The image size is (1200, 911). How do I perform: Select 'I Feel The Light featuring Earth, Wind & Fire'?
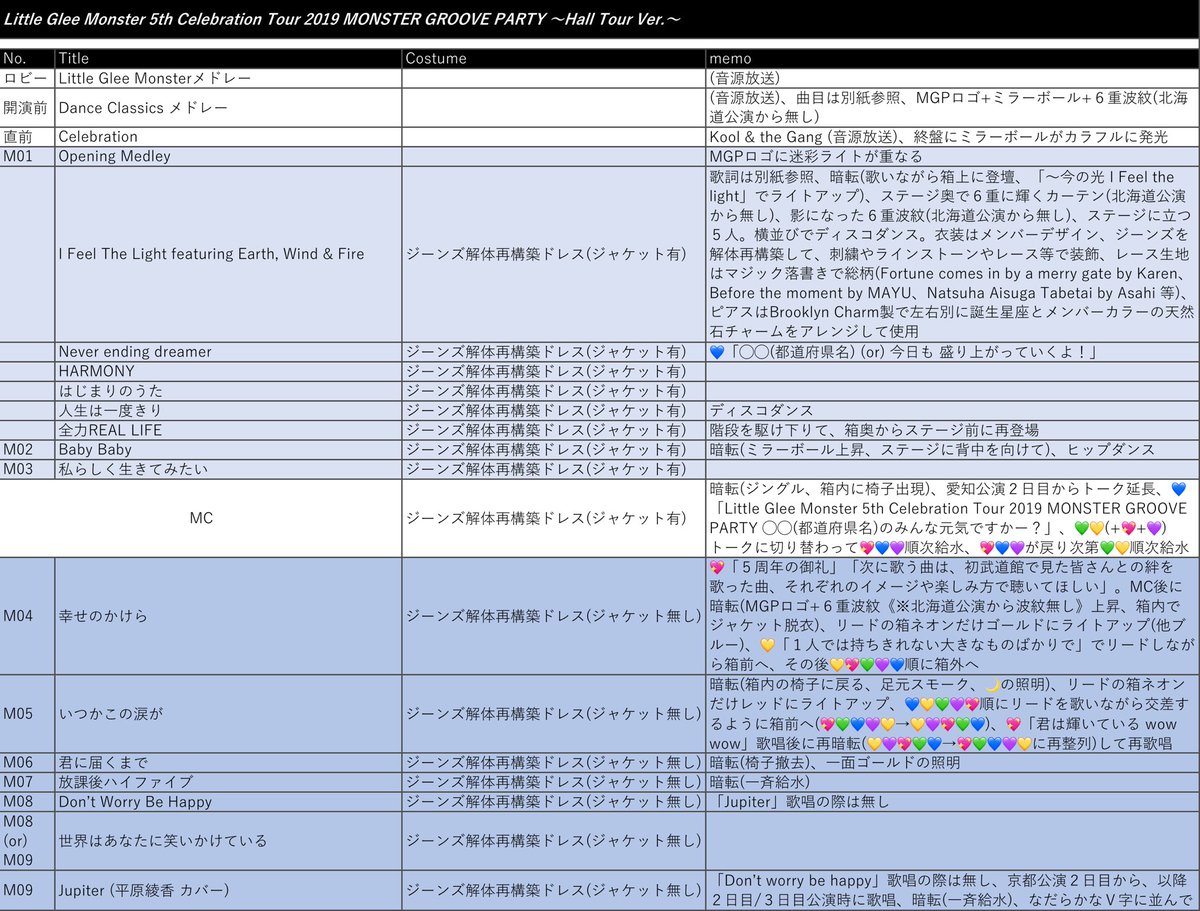coord(229,254)
